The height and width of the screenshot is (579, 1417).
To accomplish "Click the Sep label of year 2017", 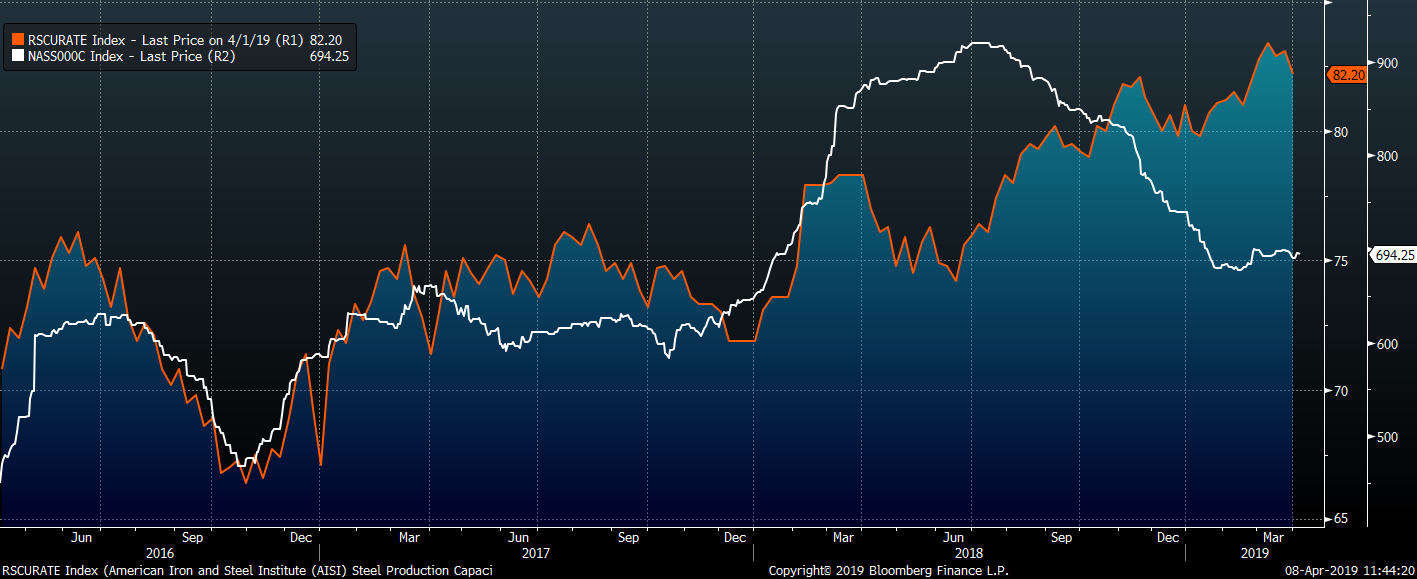I will [x=627, y=537].
